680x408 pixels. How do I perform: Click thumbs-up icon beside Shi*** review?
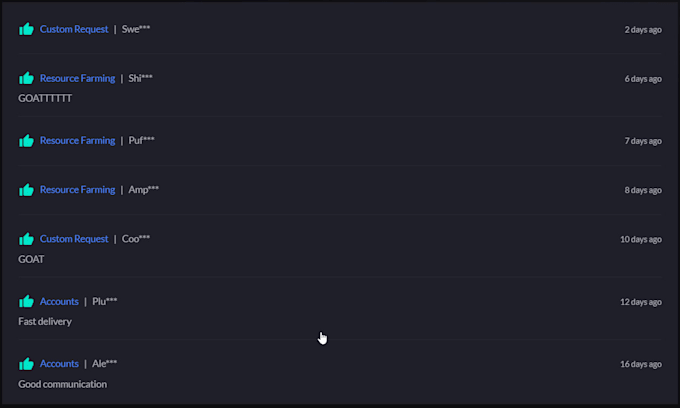point(26,78)
